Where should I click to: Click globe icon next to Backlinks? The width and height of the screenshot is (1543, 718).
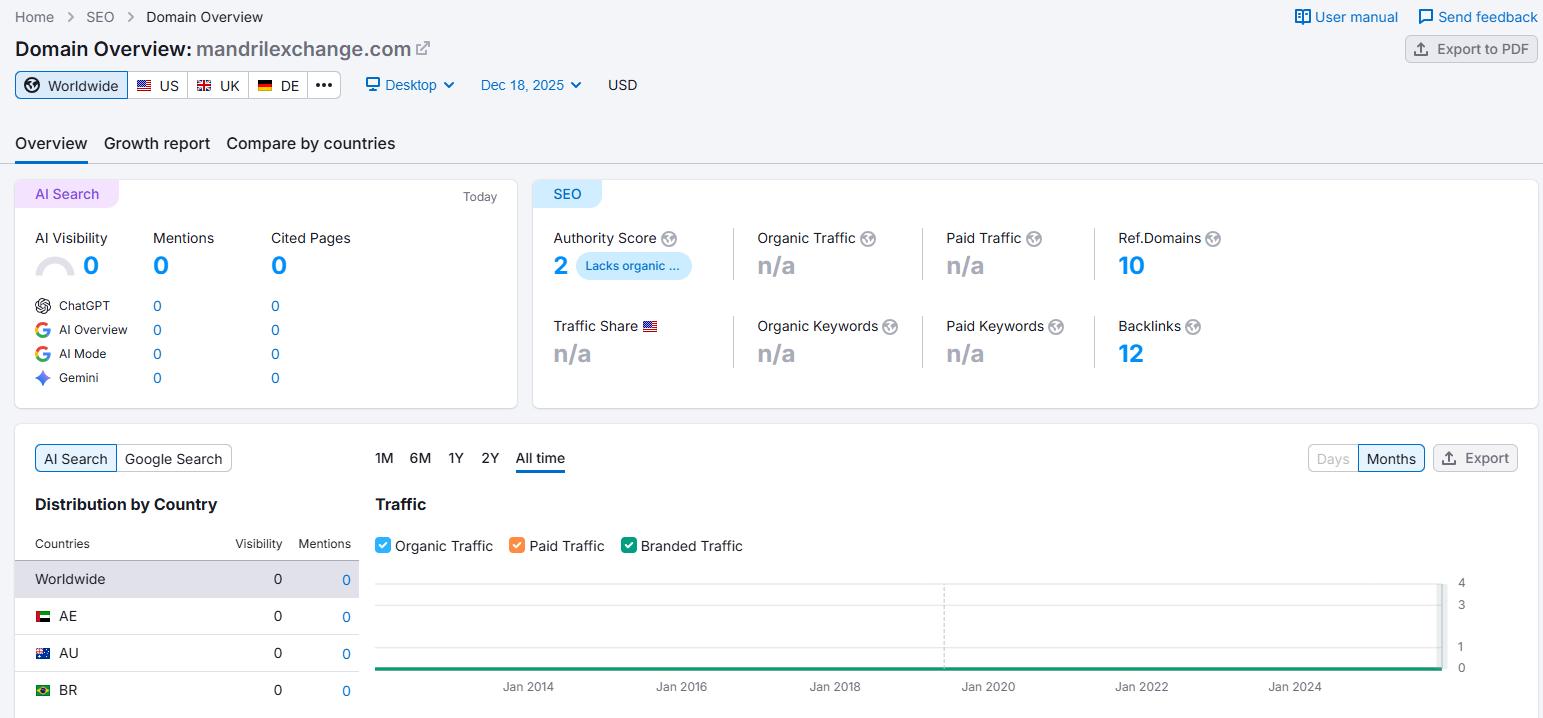tap(1193, 327)
